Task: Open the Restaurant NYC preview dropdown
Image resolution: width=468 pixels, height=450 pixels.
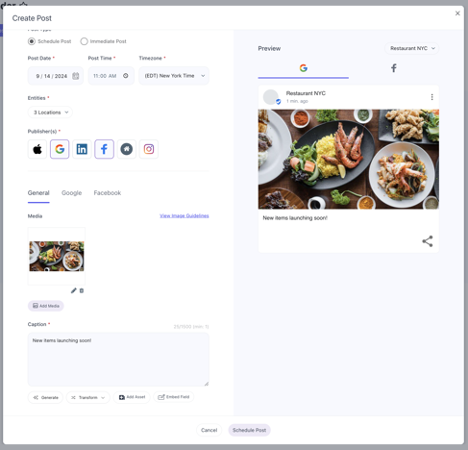Action: click(x=412, y=48)
